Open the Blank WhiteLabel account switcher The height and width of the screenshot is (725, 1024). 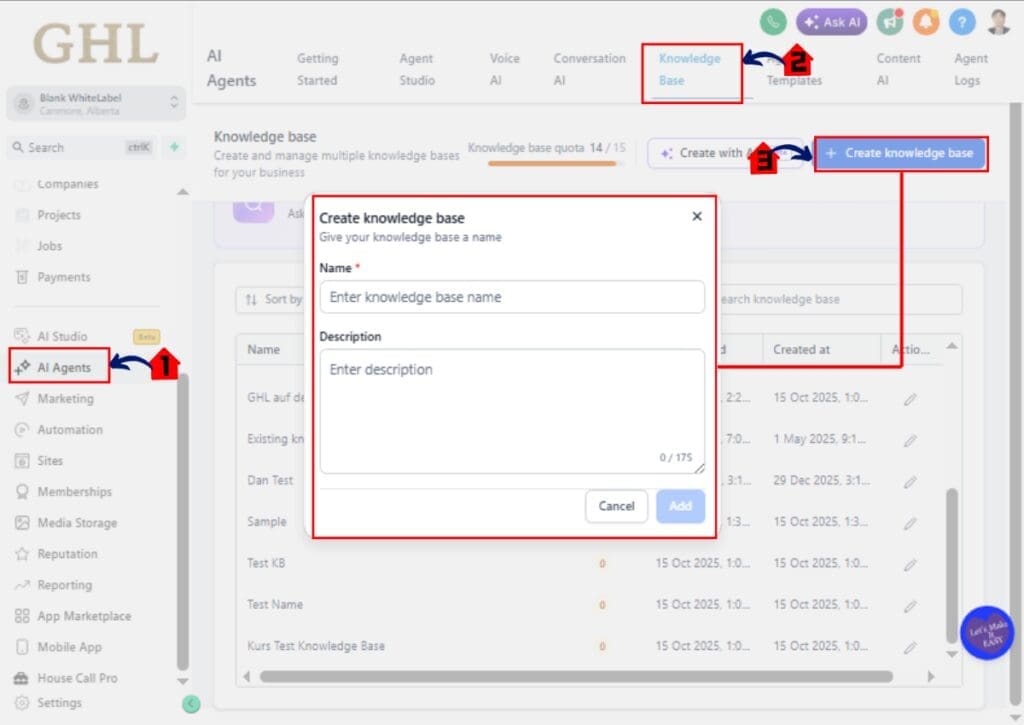[96, 103]
